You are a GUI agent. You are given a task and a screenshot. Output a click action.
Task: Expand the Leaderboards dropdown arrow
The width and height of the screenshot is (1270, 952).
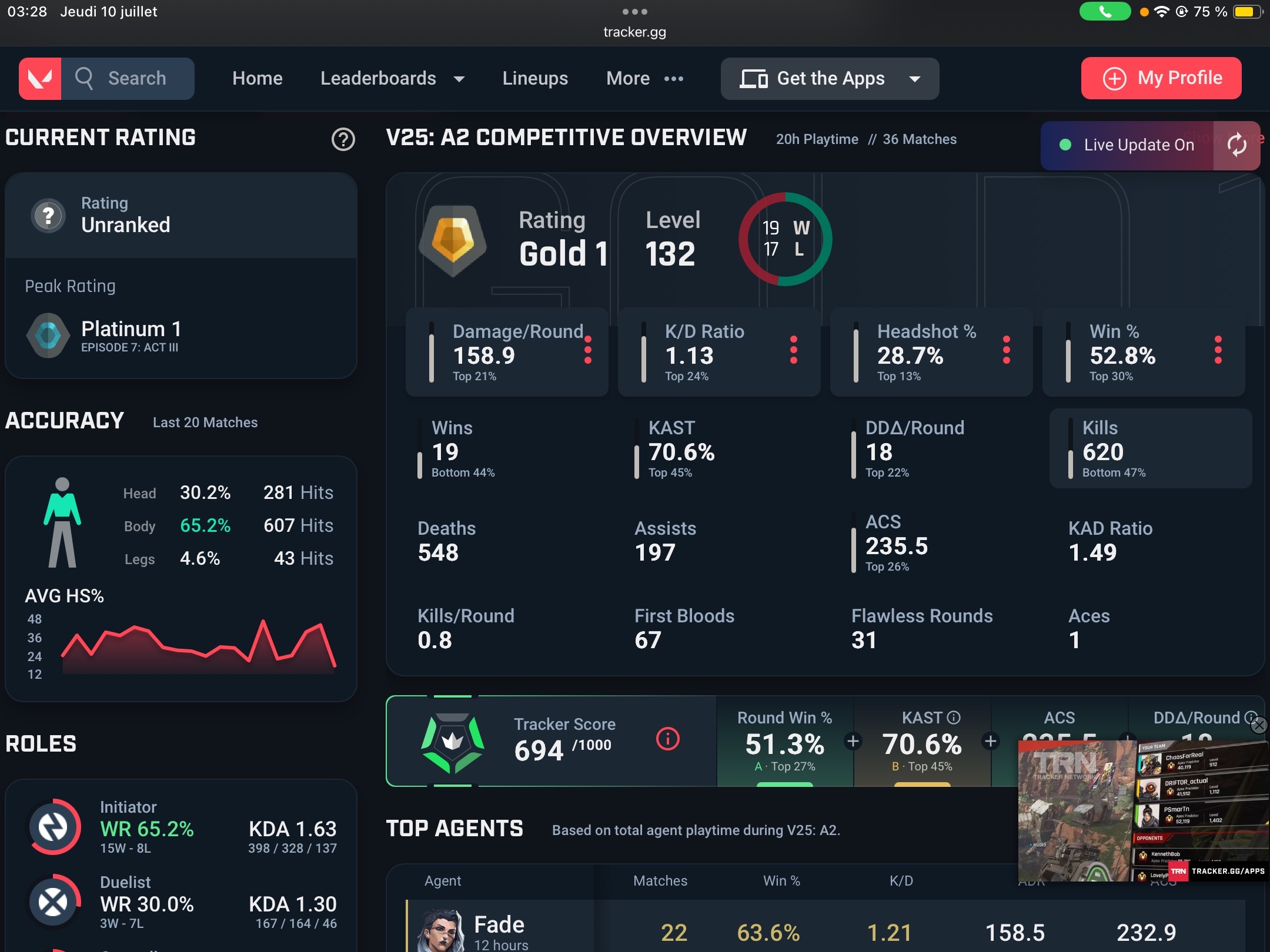coord(459,79)
